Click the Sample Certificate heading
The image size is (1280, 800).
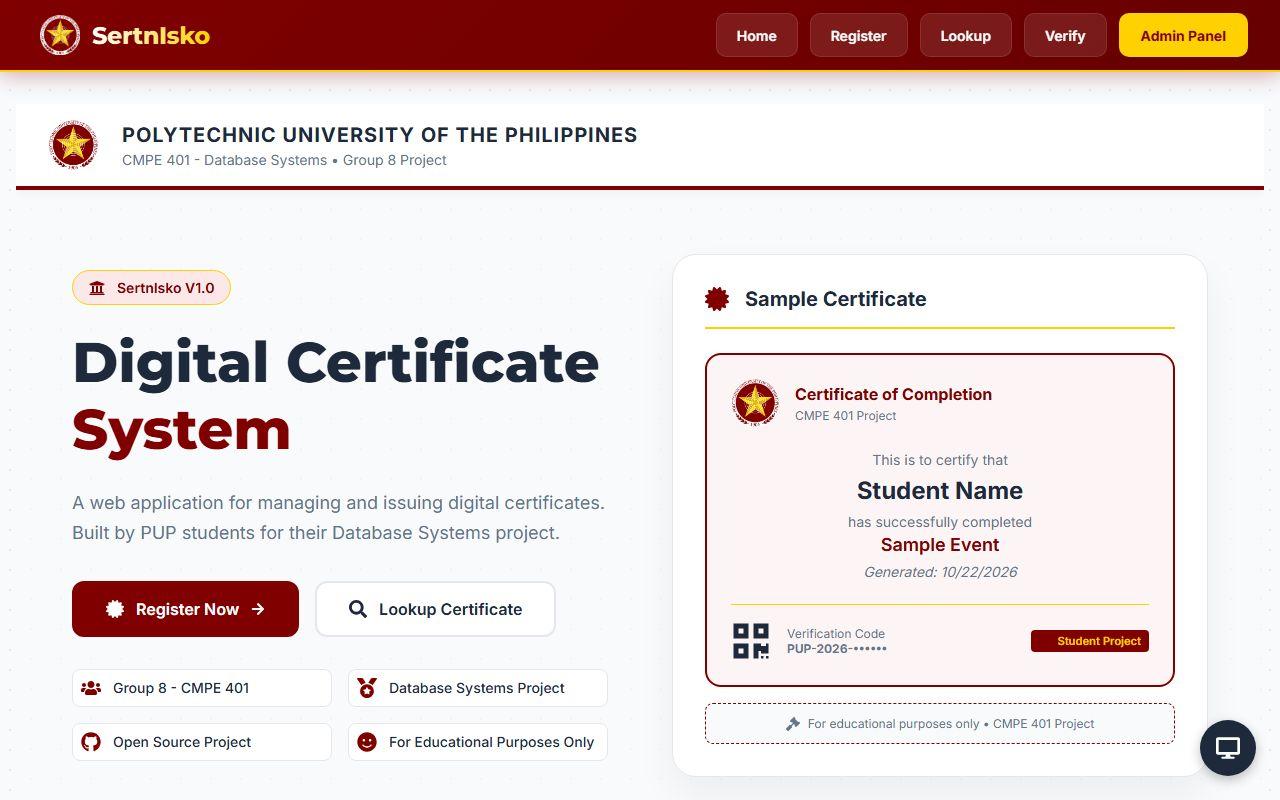click(836, 299)
